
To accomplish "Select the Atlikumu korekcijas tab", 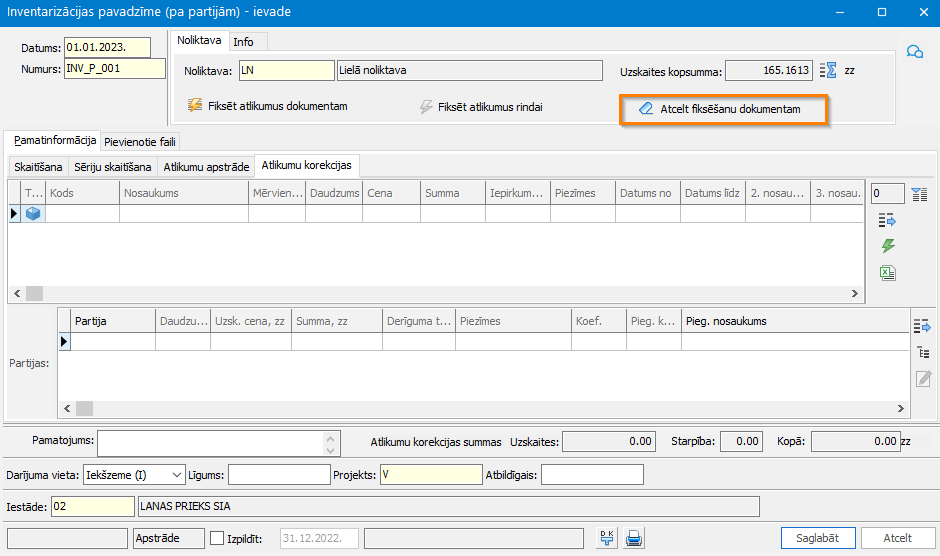I will [307, 165].
